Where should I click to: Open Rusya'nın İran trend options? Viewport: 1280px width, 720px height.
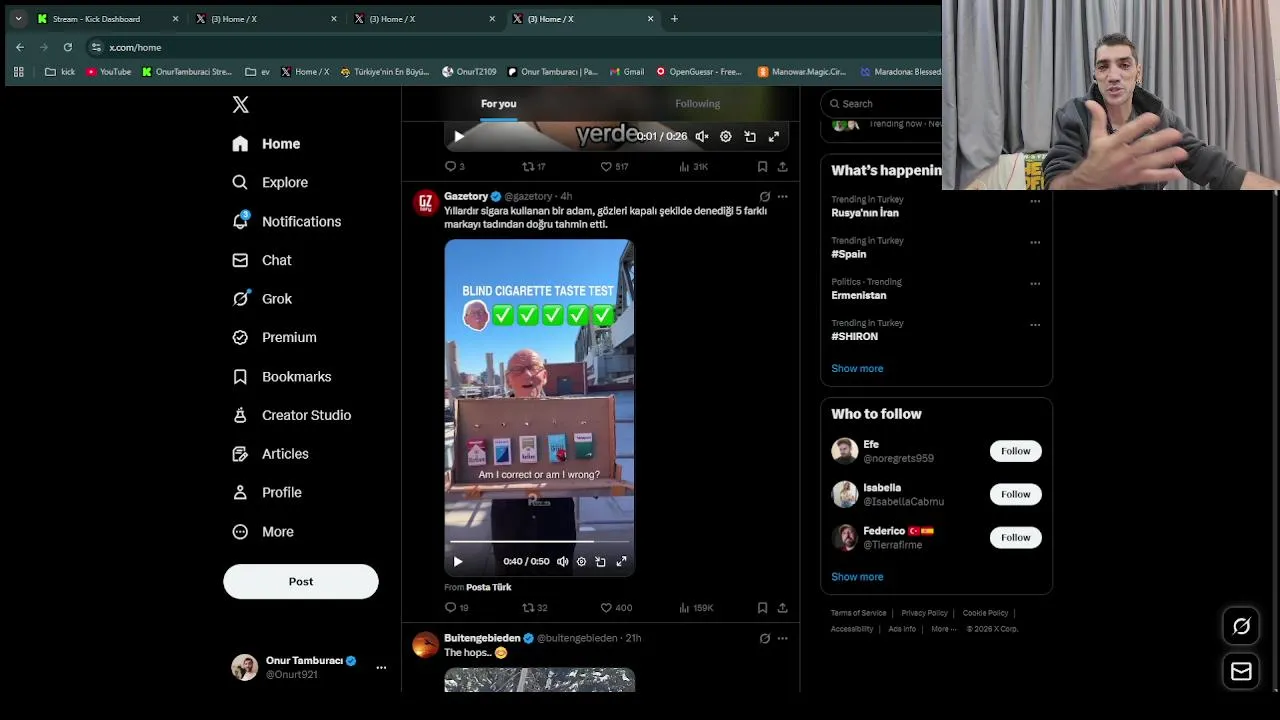point(1035,201)
